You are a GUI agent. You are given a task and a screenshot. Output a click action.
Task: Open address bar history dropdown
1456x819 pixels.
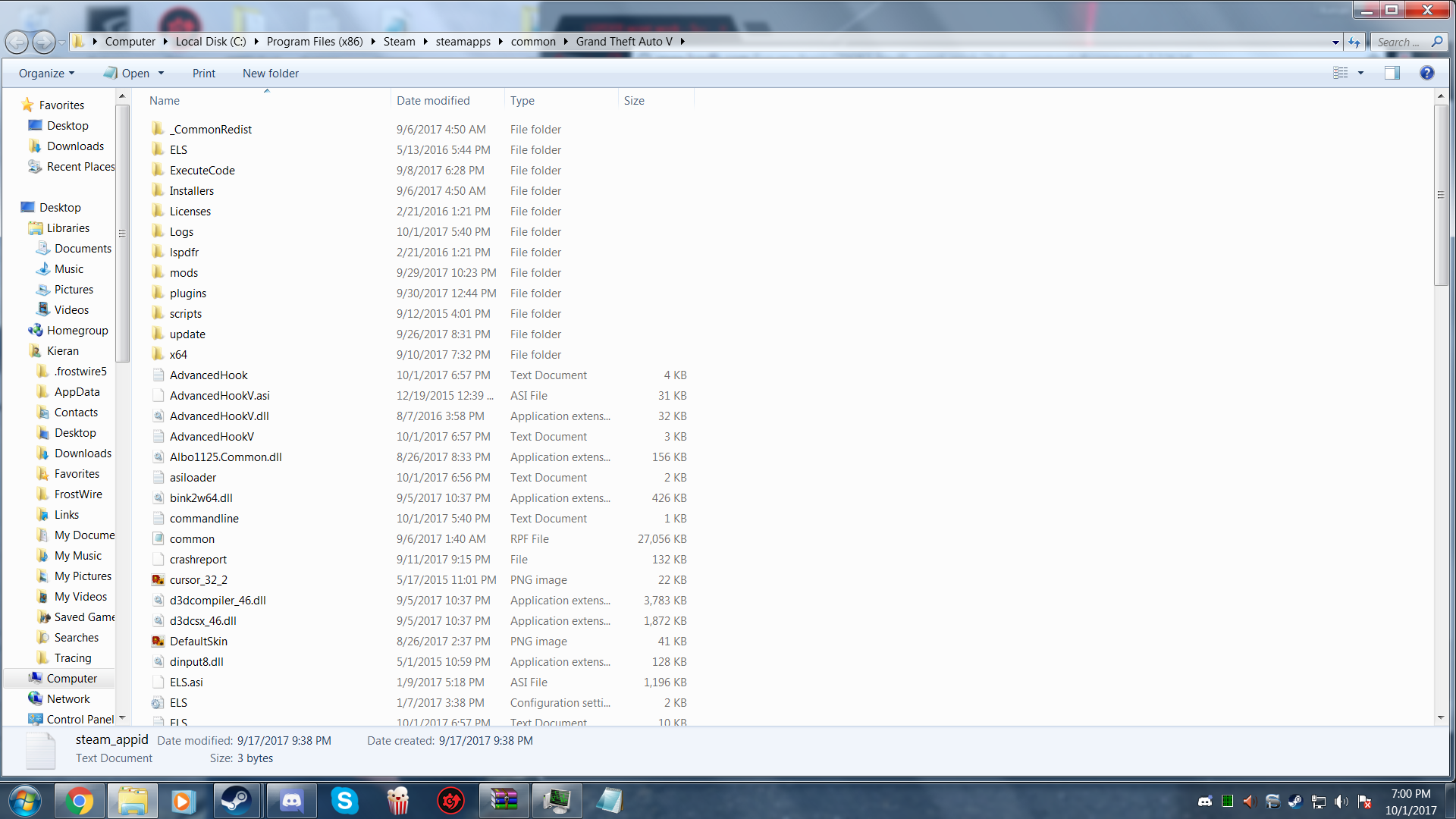1335,42
